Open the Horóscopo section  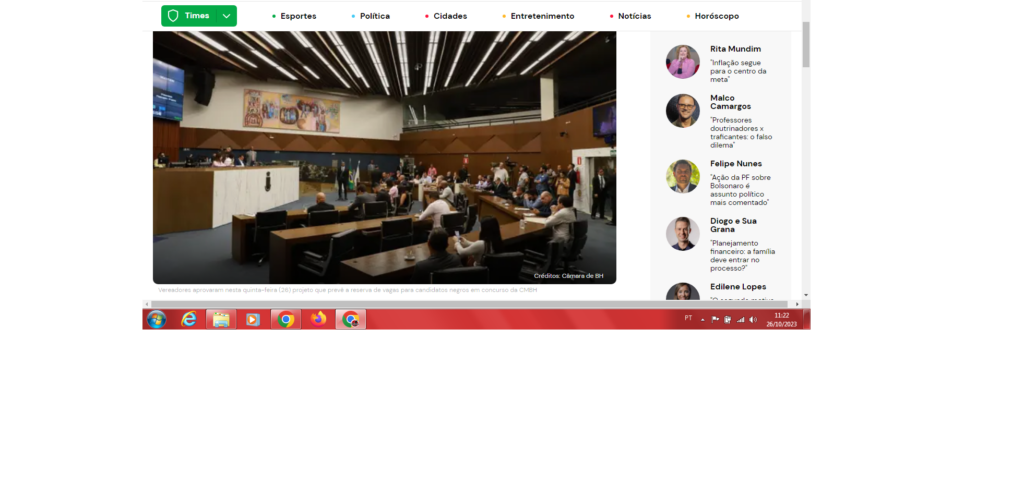(x=716, y=16)
